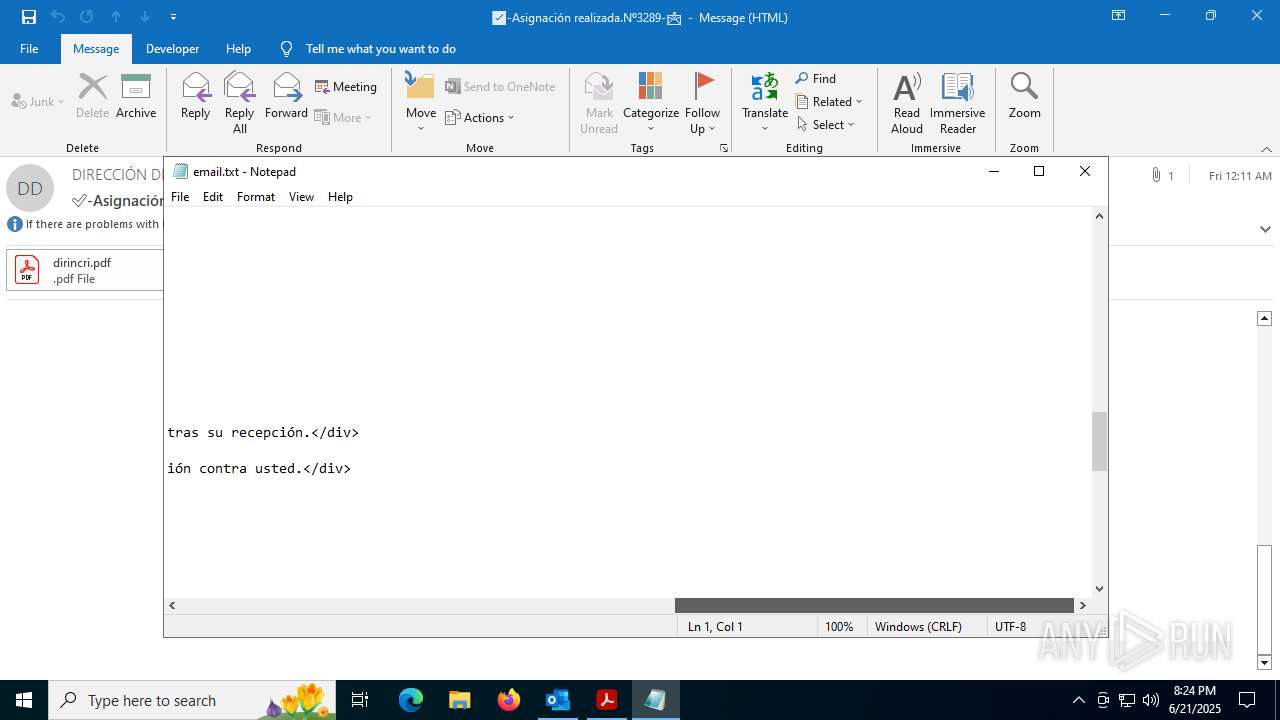Click Find in the Editing group
1280x720 pixels.
click(x=816, y=78)
